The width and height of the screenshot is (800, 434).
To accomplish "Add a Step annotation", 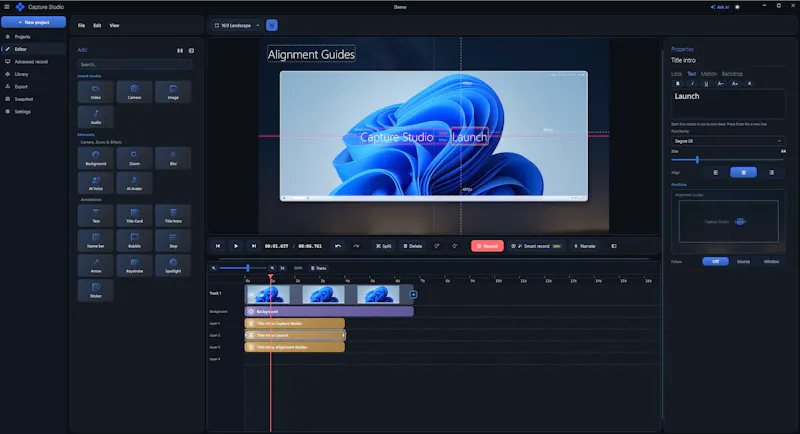I will point(173,241).
